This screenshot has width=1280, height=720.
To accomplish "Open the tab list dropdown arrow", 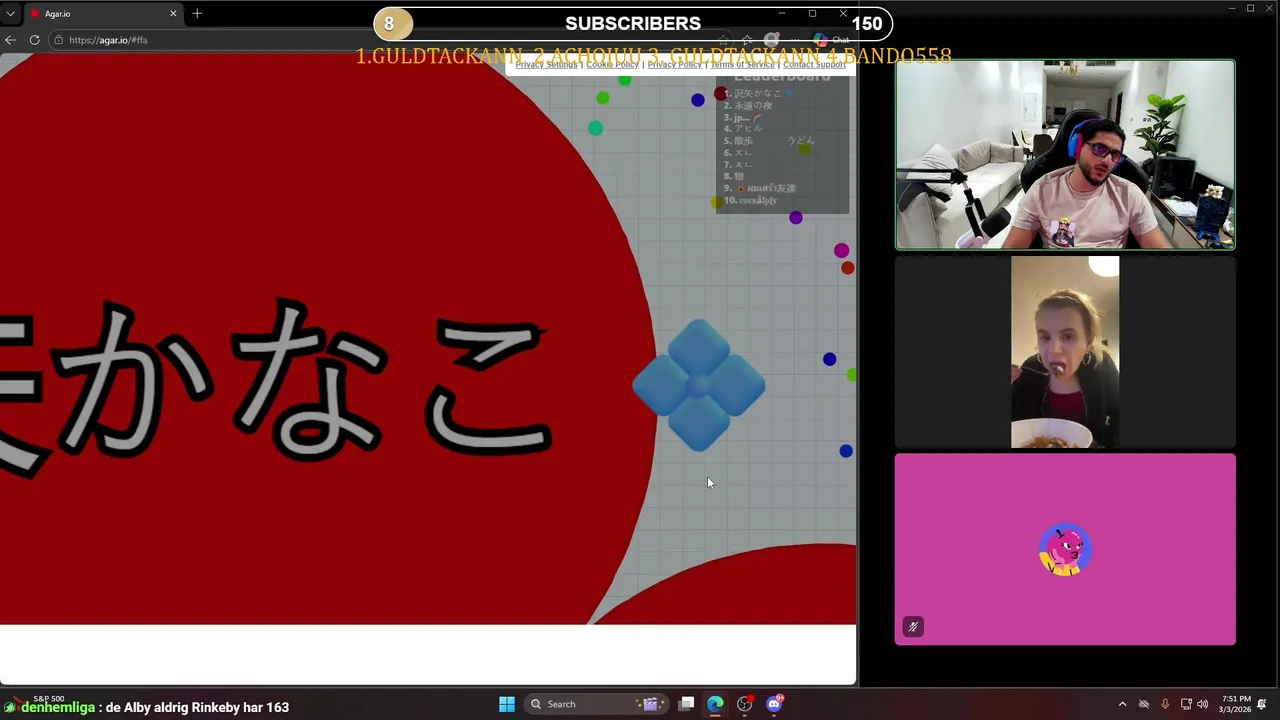I will (10, 14).
